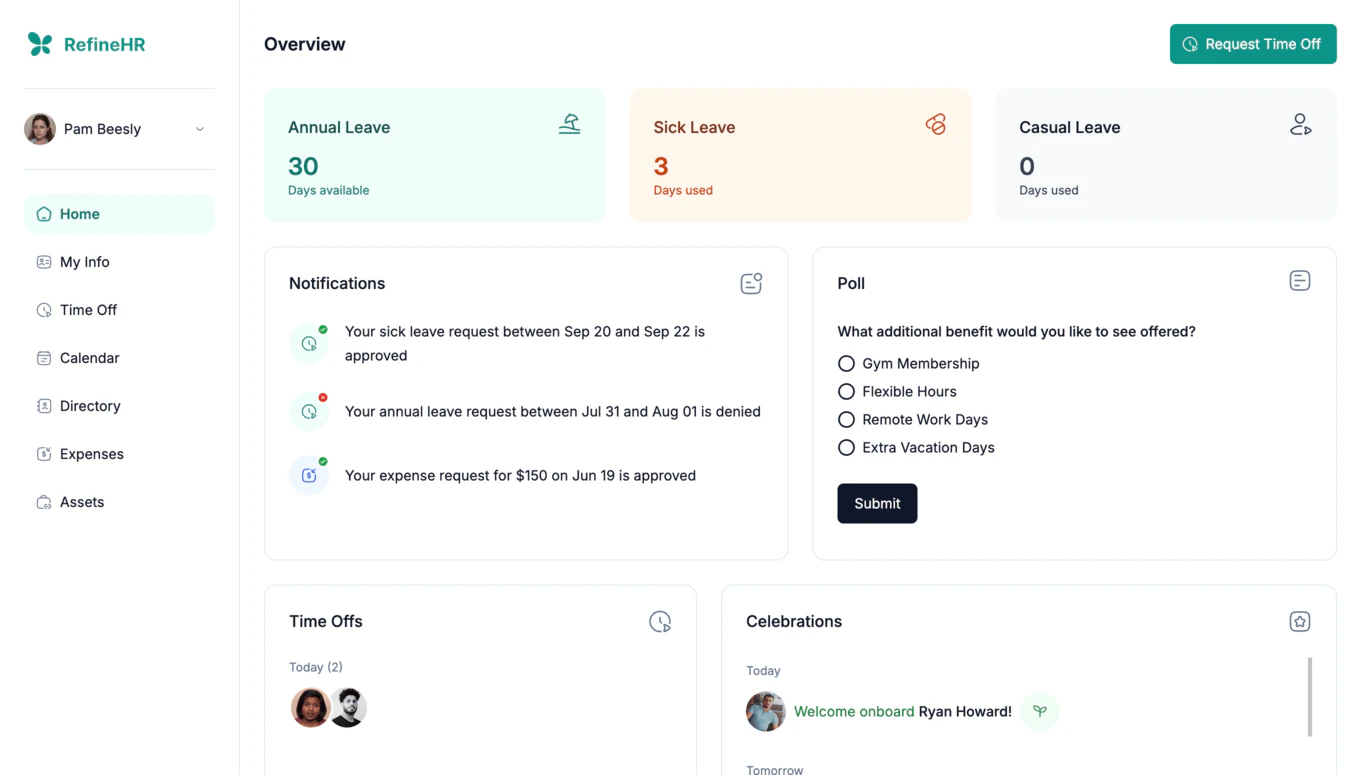
Task: Click Ryan Howard's avatar in Celebrations
Action: pos(765,712)
